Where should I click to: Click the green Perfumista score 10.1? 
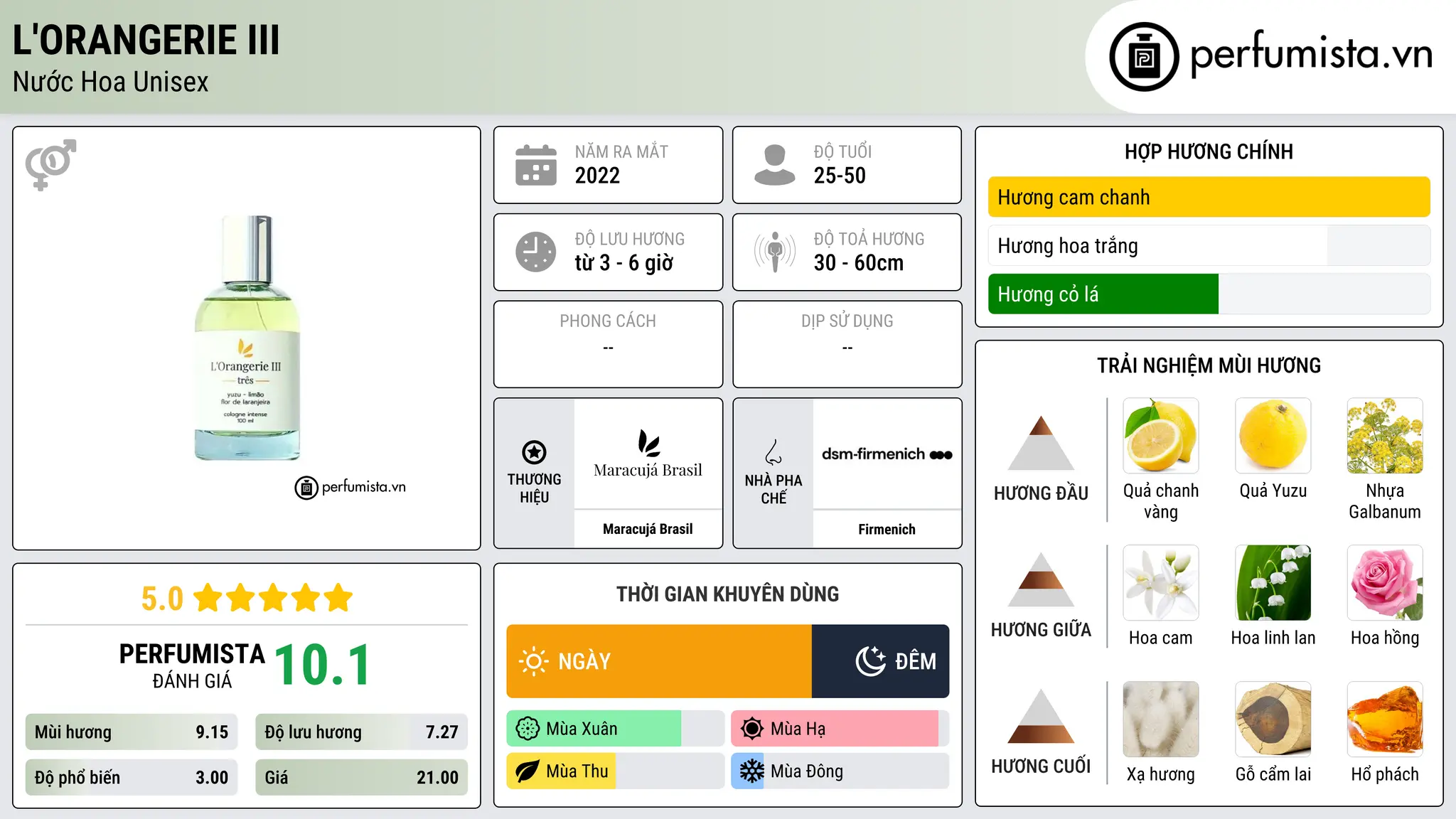323,665
